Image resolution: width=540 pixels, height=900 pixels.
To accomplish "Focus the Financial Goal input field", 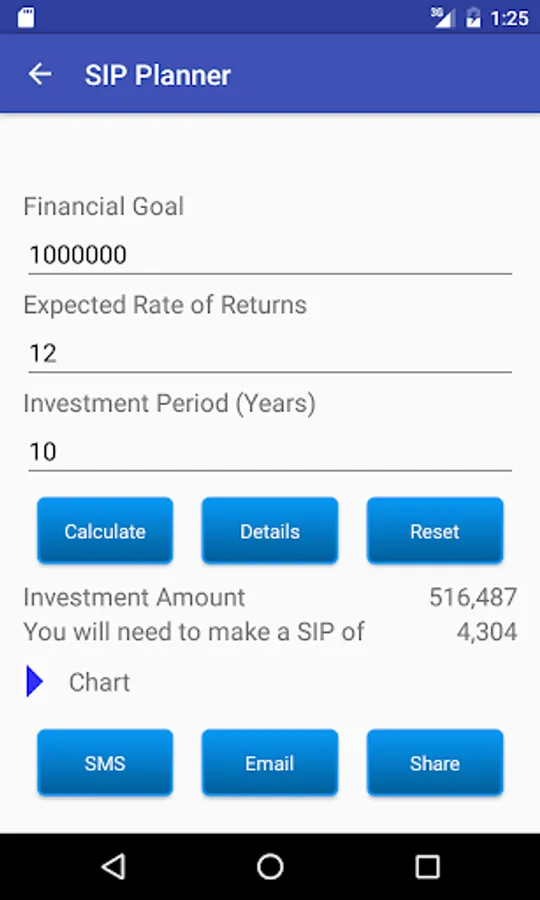I will (270, 255).
